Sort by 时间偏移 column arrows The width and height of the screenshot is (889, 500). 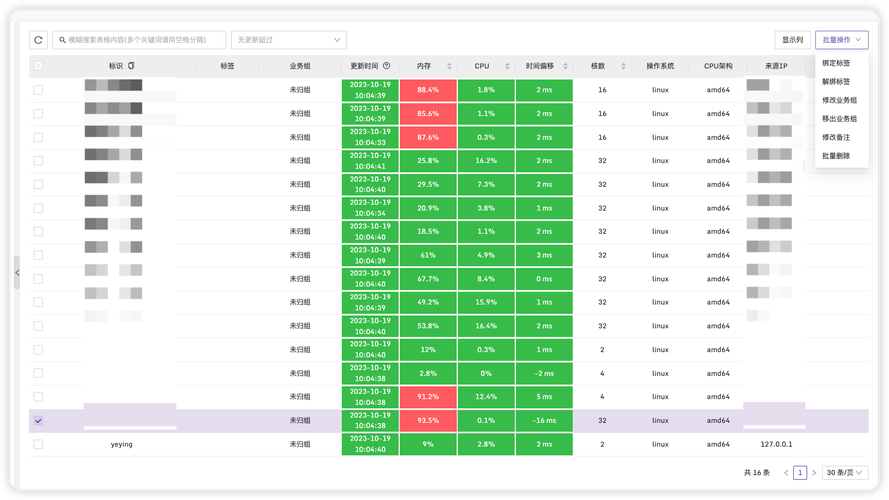[x=565, y=66]
